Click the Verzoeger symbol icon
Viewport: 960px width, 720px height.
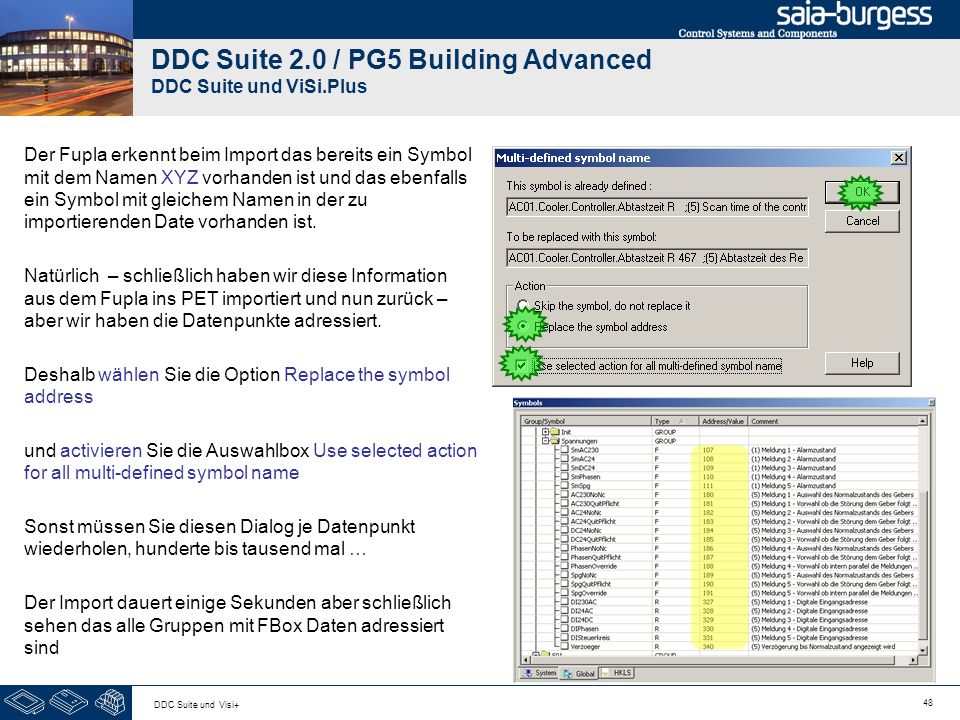(565, 647)
